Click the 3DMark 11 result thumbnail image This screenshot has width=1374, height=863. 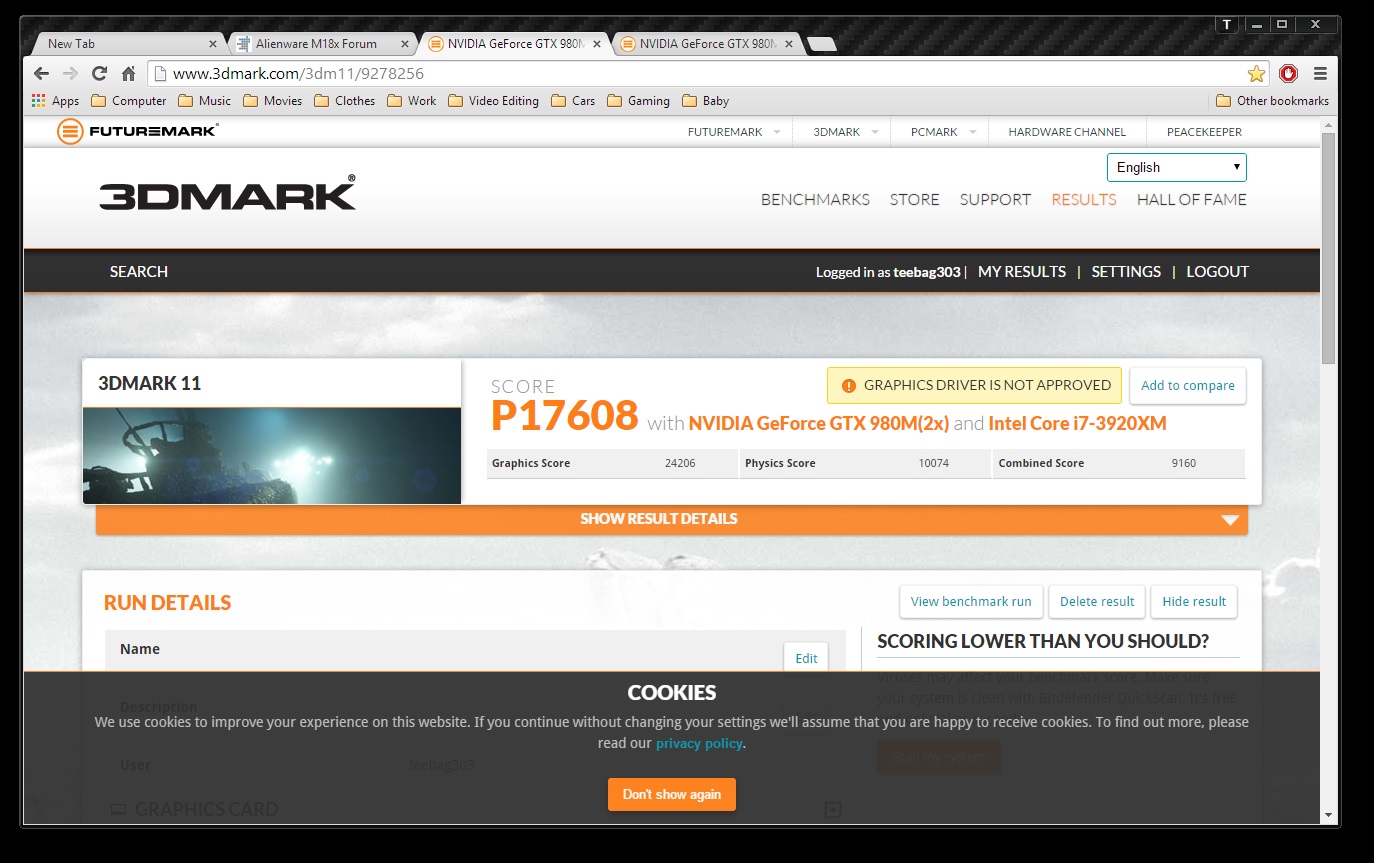click(272, 455)
